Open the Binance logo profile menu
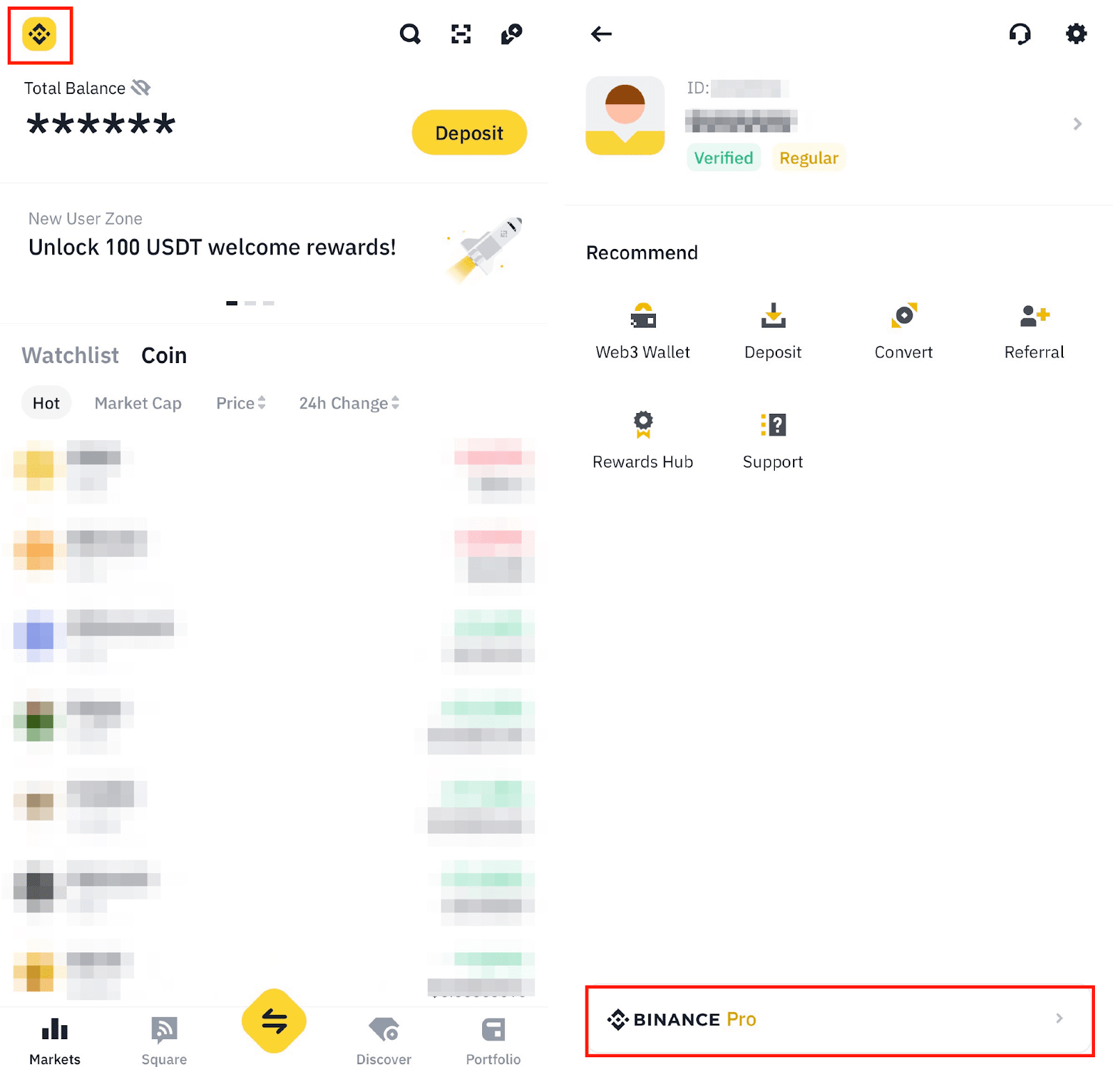This screenshot has width=1113, height=1092. 39,34
